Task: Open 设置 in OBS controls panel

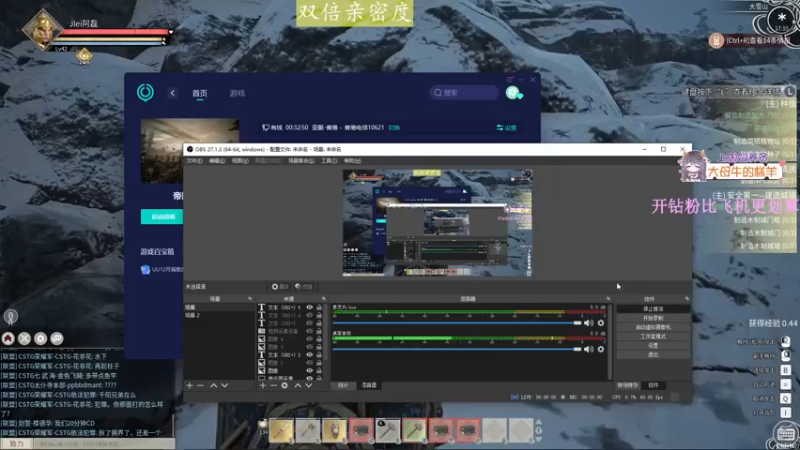Action: (x=653, y=345)
